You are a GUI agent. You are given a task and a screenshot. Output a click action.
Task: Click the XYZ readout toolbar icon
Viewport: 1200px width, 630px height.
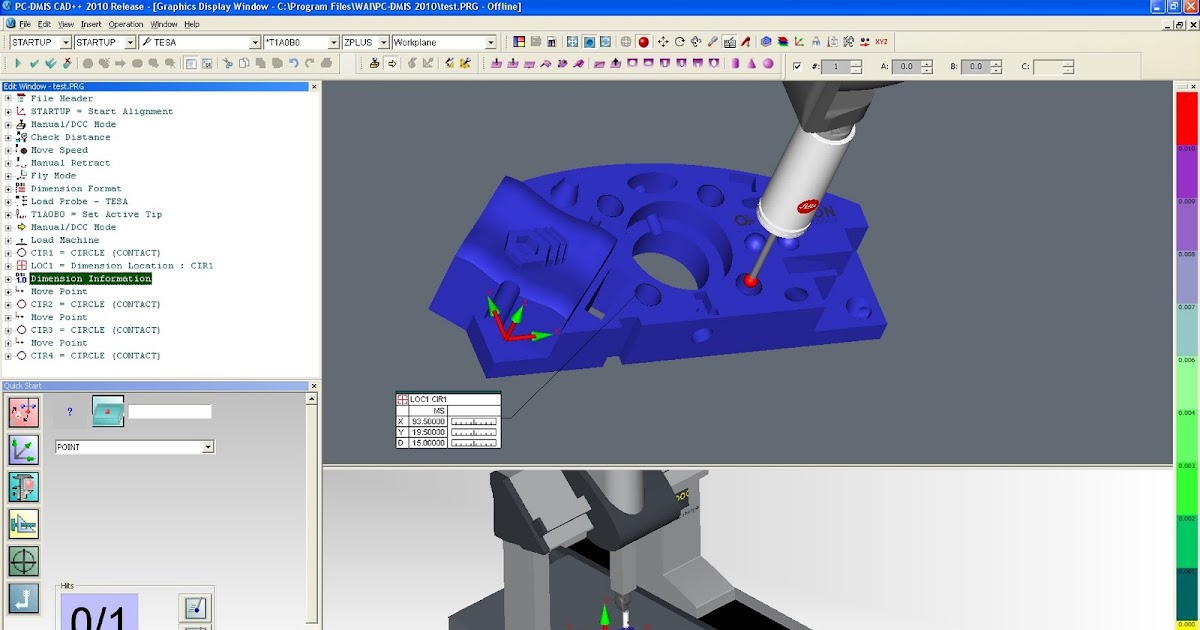(882, 42)
